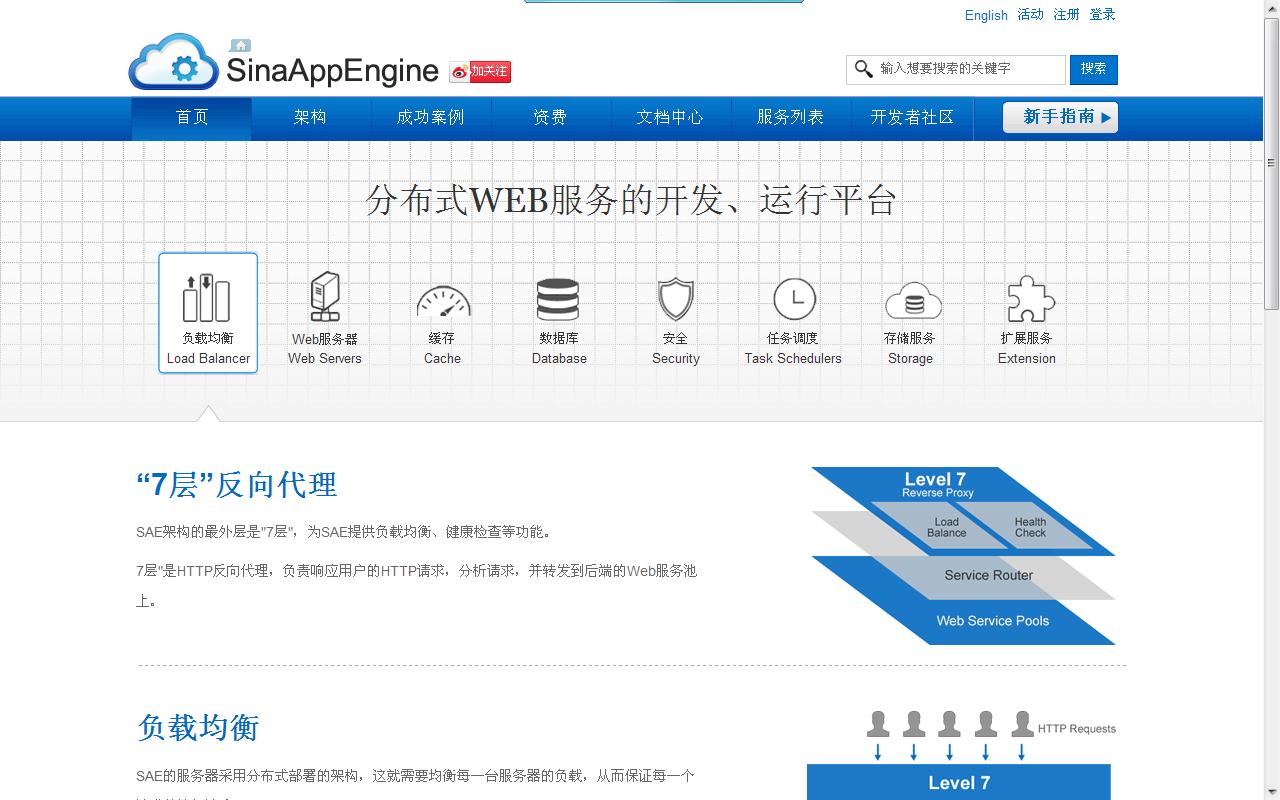Select the Database icon
This screenshot has width=1280, height=800.
(558, 299)
